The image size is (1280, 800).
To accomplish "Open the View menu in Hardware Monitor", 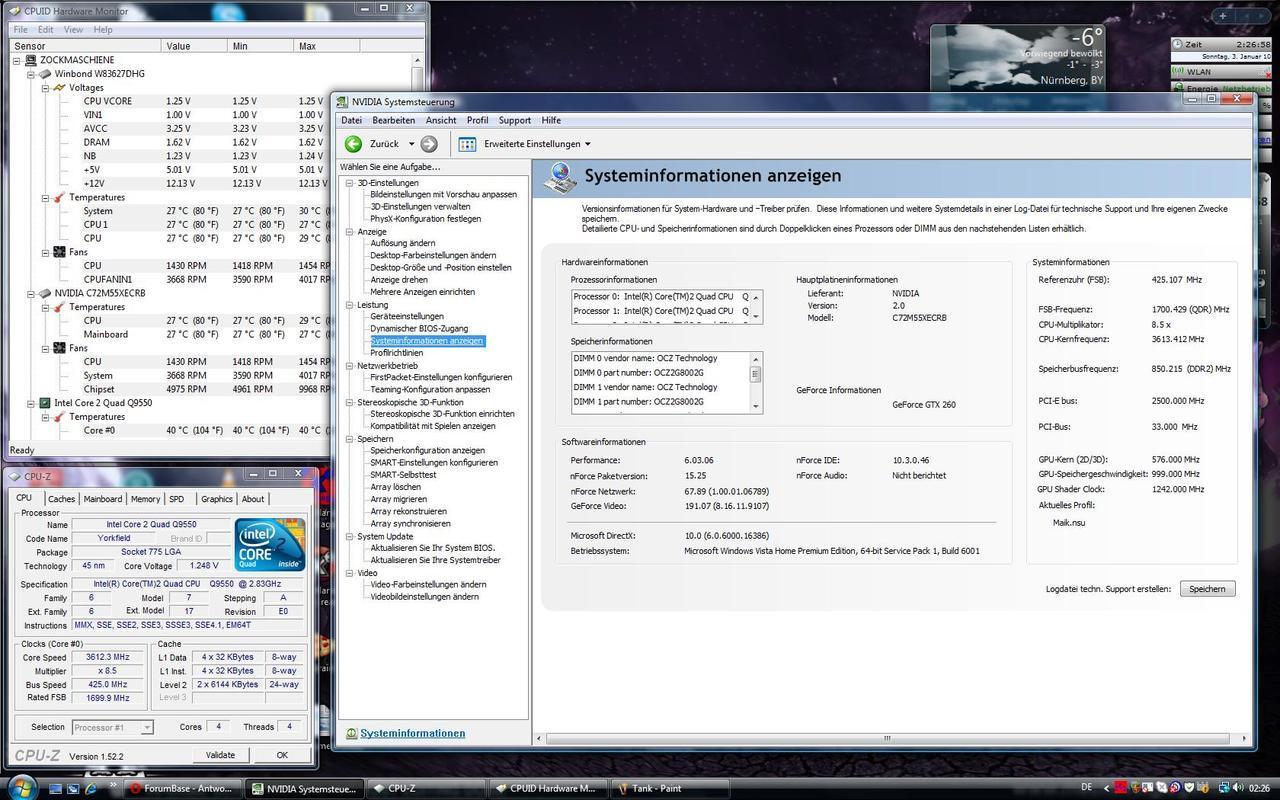I will pyautogui.click(x=73, y=30).
